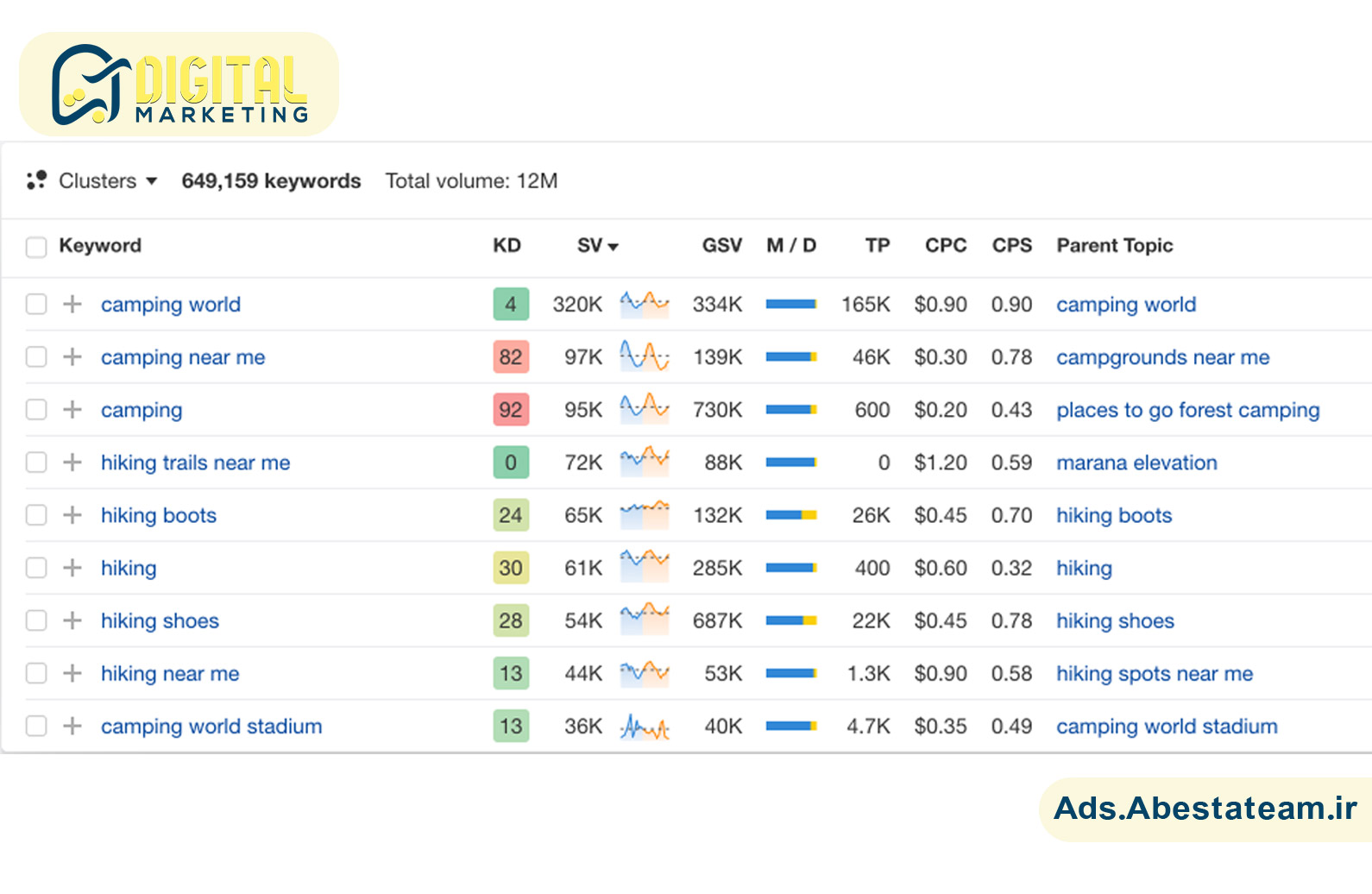Image resolution: width=1372 pixels, height=894 pixels.
Task: Open campgrounds near me parent topic
Action: (1163, 357)
